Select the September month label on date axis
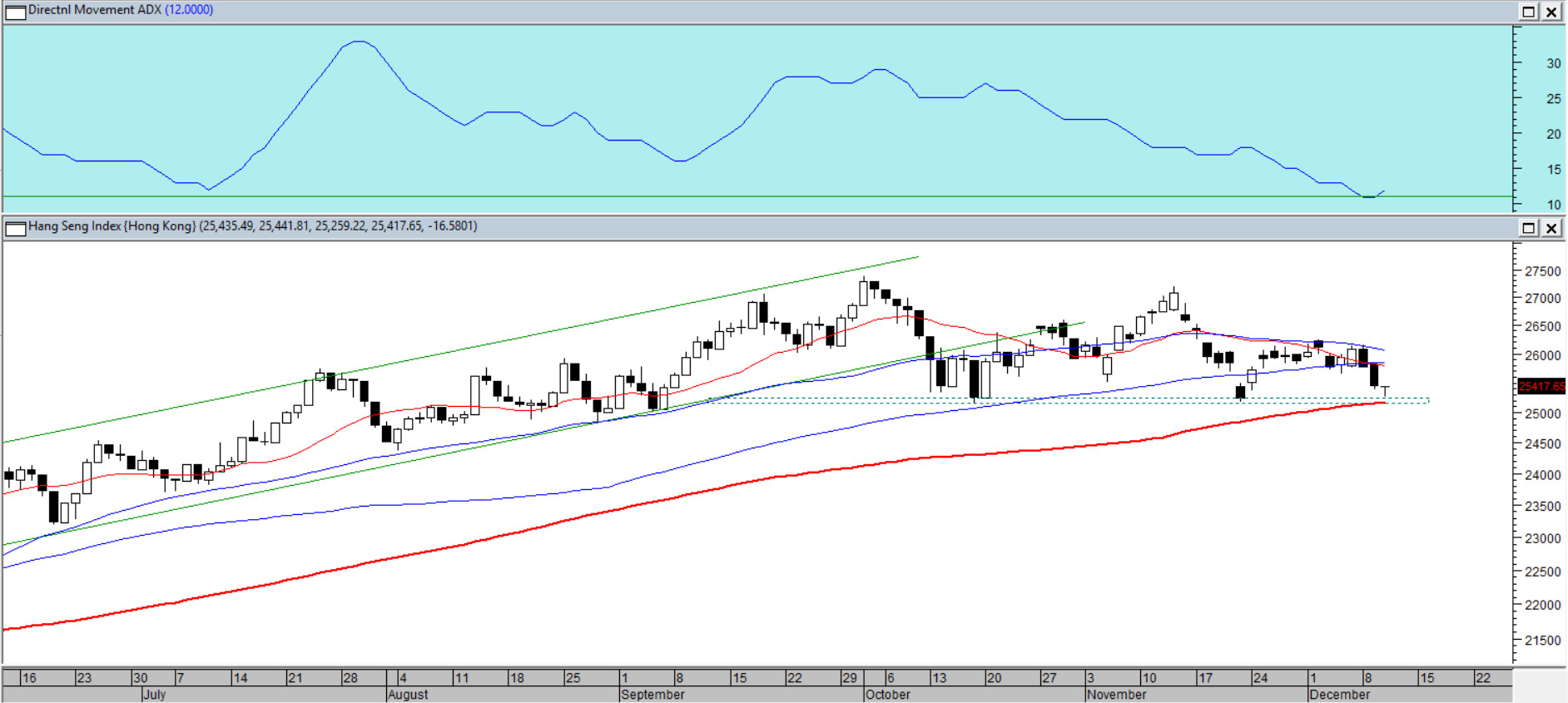1568x703 pixels. (x=653, y=695)
